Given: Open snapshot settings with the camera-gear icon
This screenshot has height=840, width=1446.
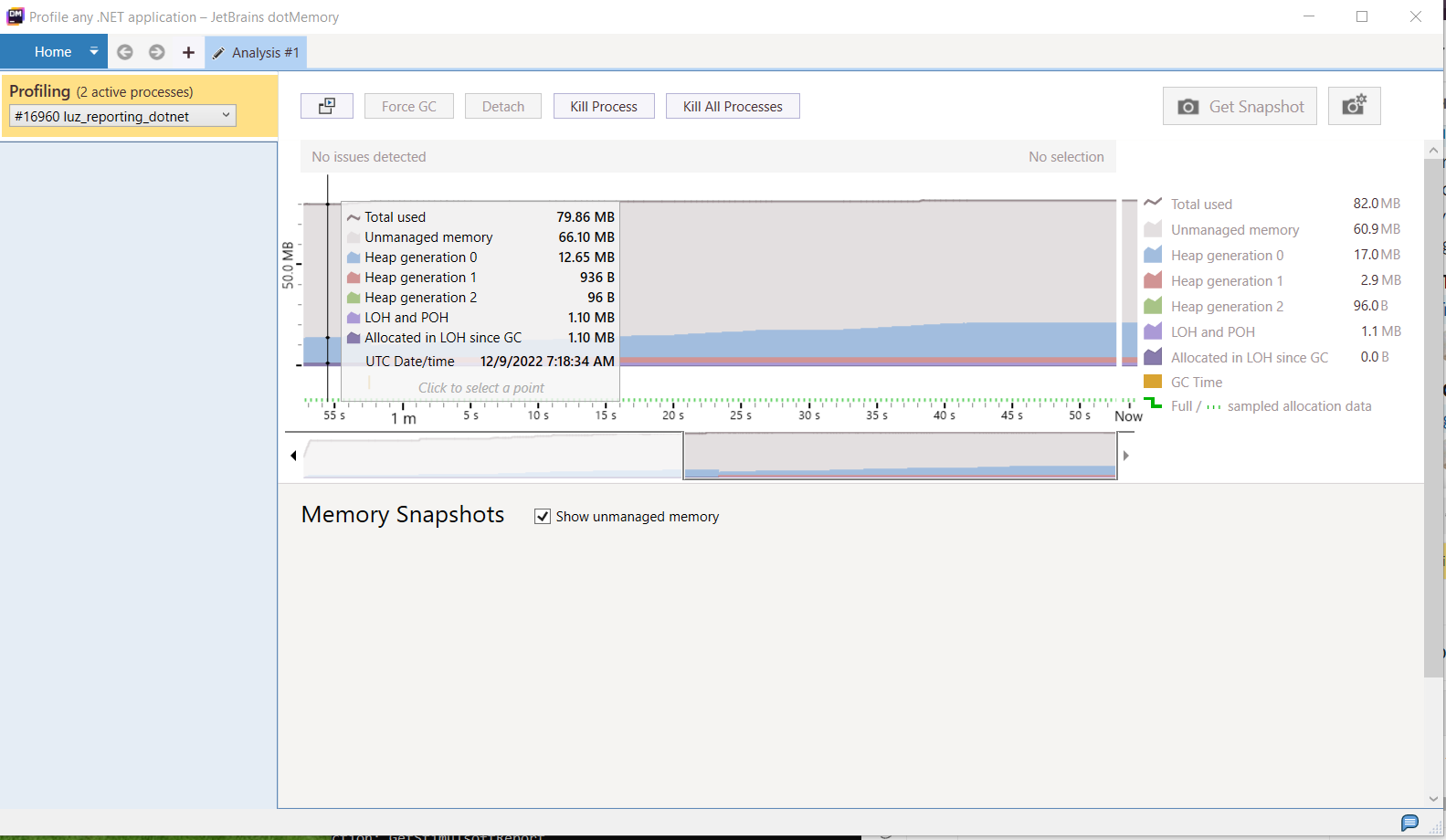Looking at the screenshot, I should pos(1354,106).
